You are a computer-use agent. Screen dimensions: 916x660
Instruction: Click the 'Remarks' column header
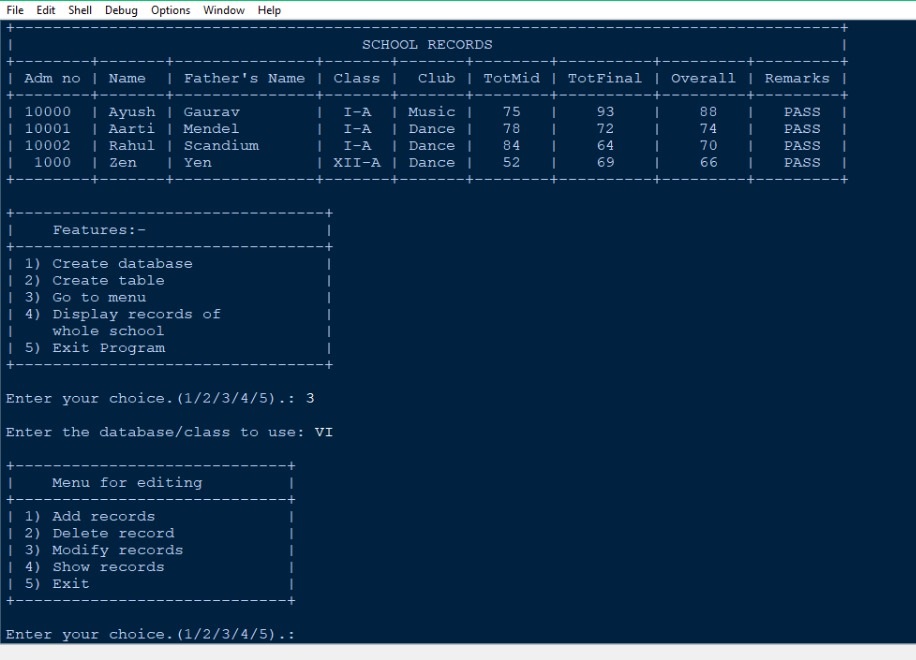pyautogui.click(x=802, y=78)
